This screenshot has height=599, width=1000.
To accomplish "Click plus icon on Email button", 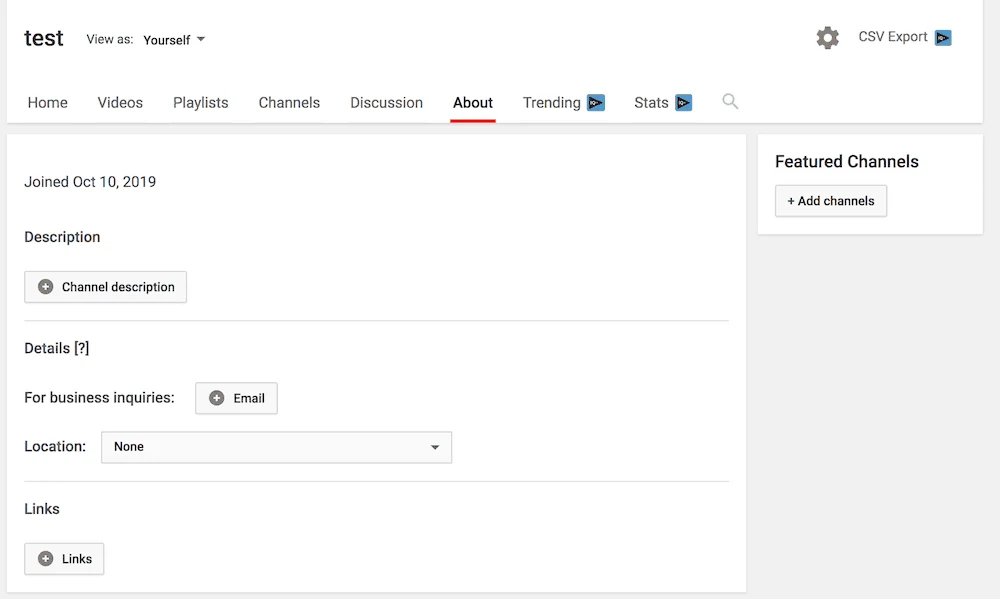I will 217,398.
